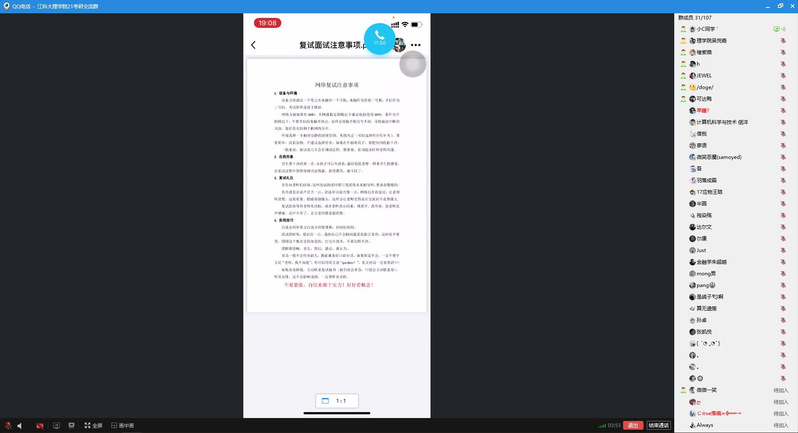Viewport: 798px width, 433px height.
Task: Click the 1:1 zoom ratio control
Action: 335,400
